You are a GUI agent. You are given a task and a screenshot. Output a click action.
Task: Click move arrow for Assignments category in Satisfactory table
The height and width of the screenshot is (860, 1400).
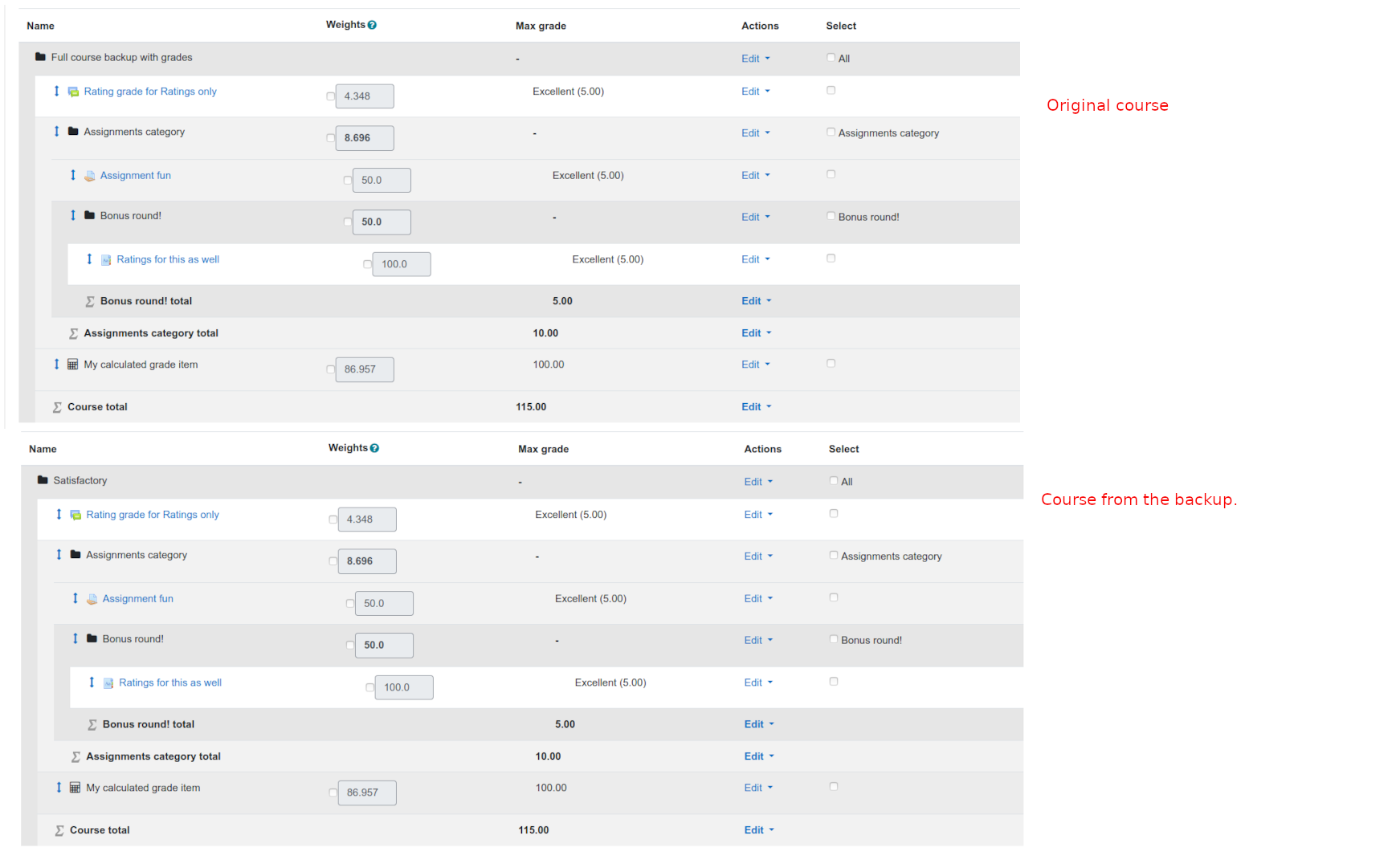59,554
